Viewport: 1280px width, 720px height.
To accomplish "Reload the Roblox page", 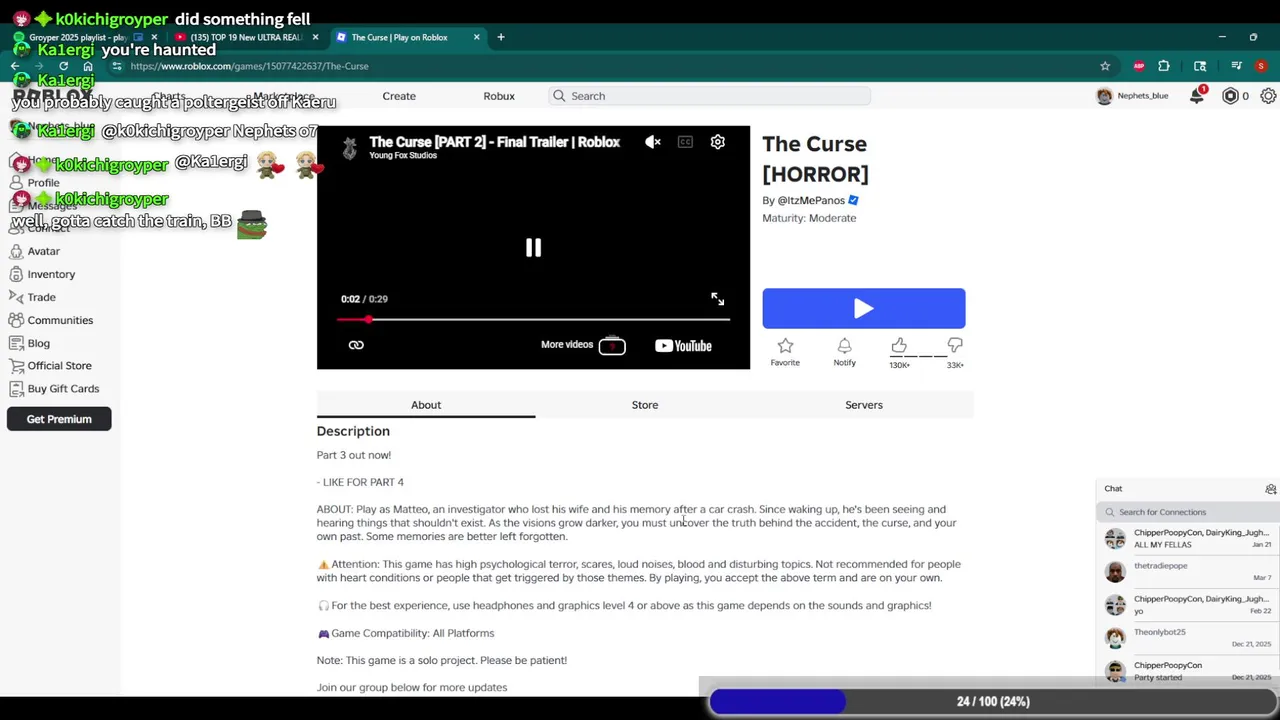I will 63,66.
